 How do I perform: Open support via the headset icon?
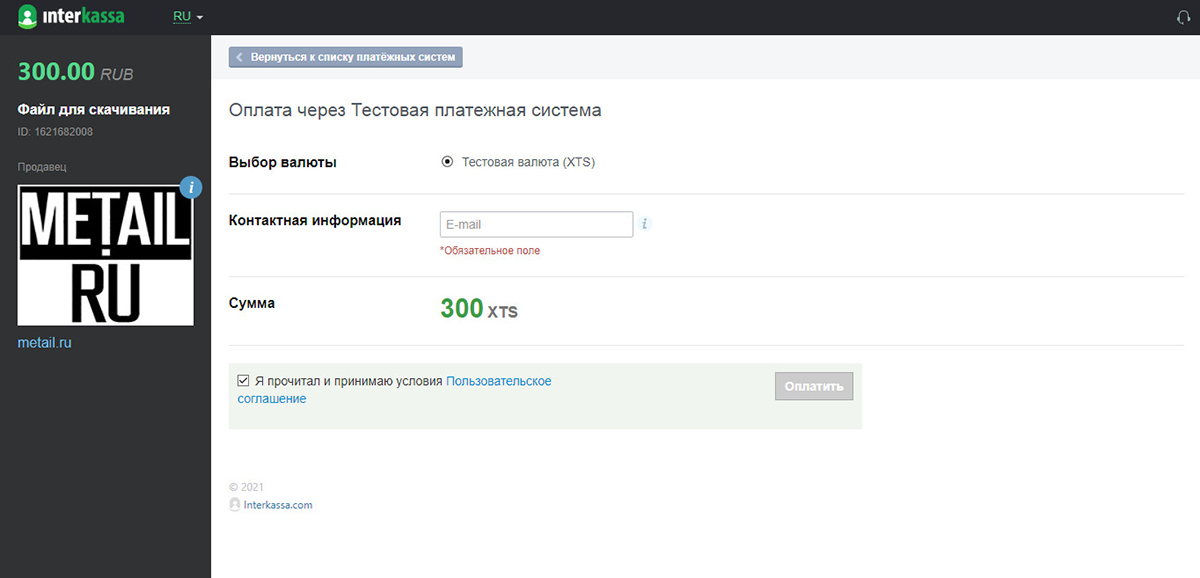pyautogui.click(x=1185, y=17)
